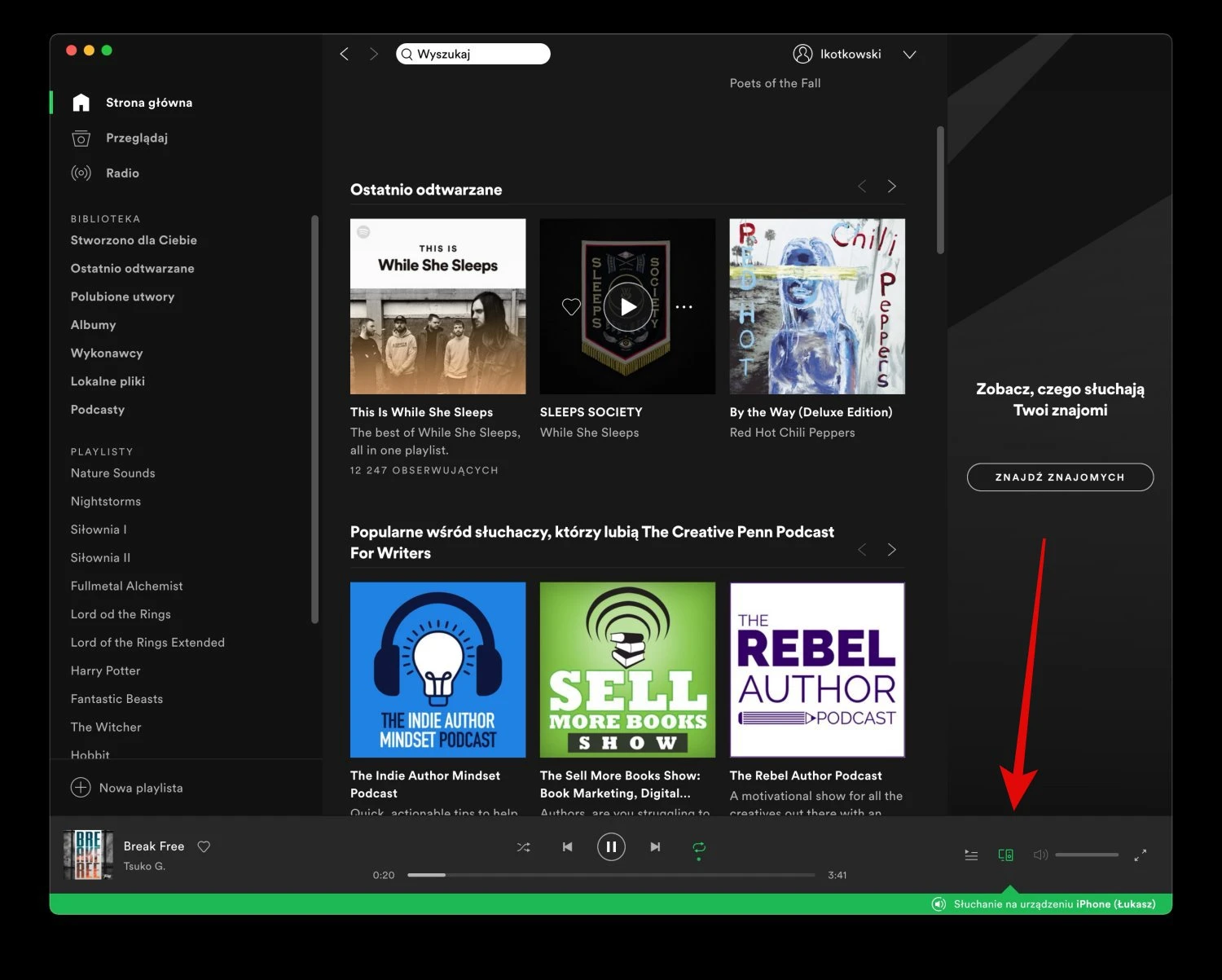Click plus icon for Nowa playlista
This screenshot has height=980, width=1222.
(x=81, y=788)
